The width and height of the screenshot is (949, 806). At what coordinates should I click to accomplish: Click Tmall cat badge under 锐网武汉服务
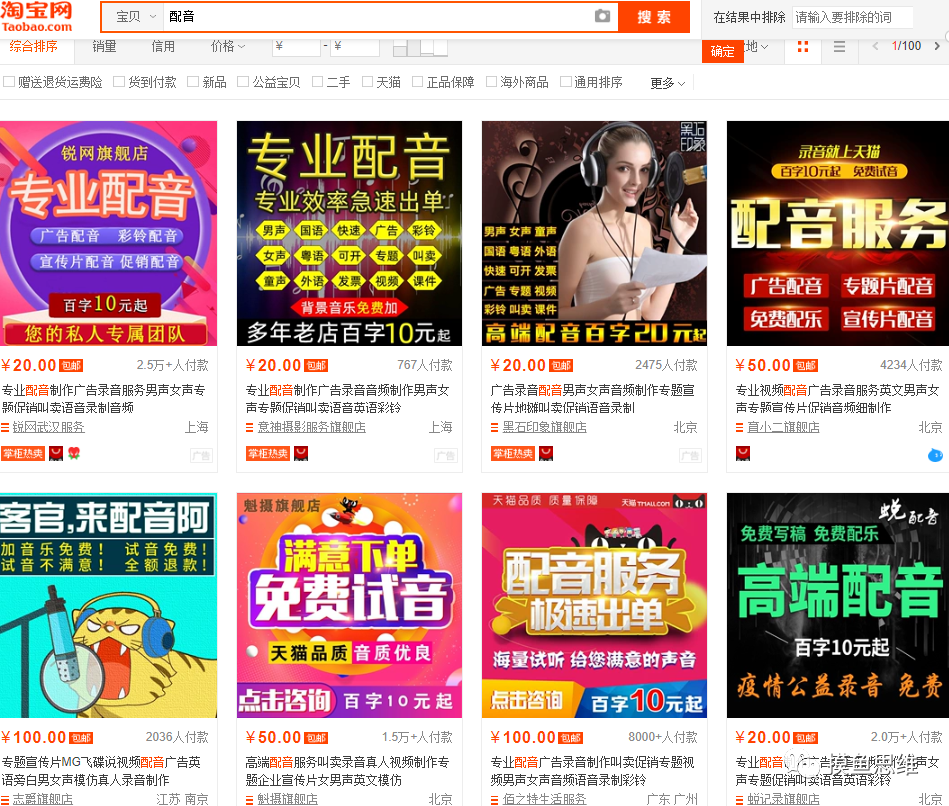56,454
